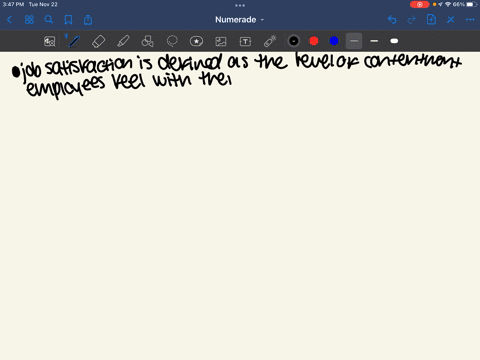Open the share export icon

click(x=88, y=20)
